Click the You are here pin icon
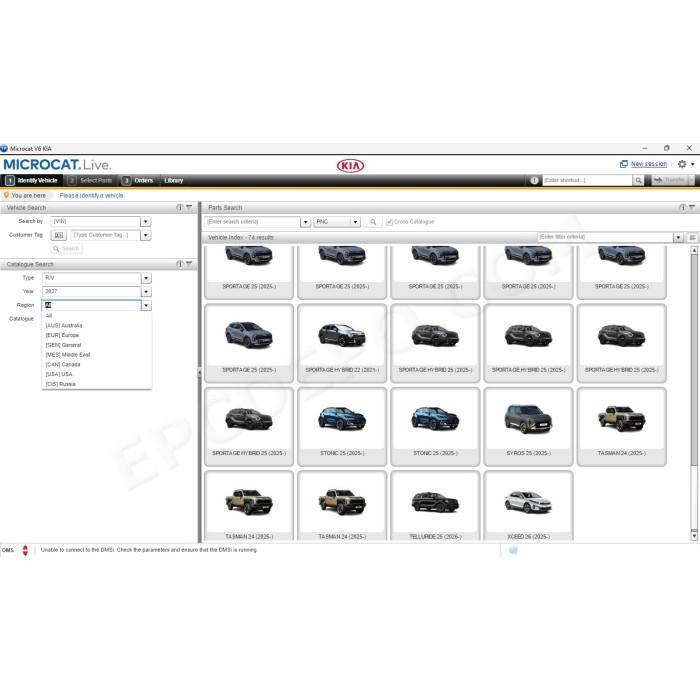Viewport: 700px width, 700px height. tap(6, 196)
